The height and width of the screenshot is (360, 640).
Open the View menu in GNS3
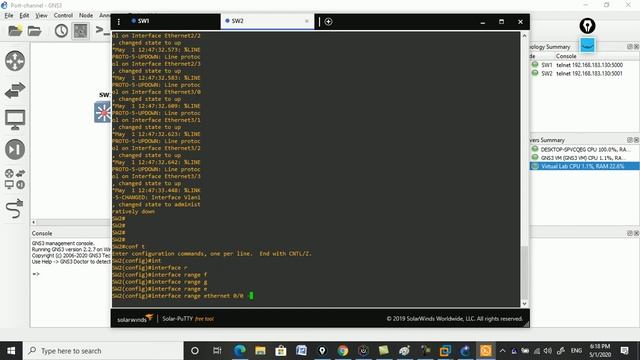(41, 16)
